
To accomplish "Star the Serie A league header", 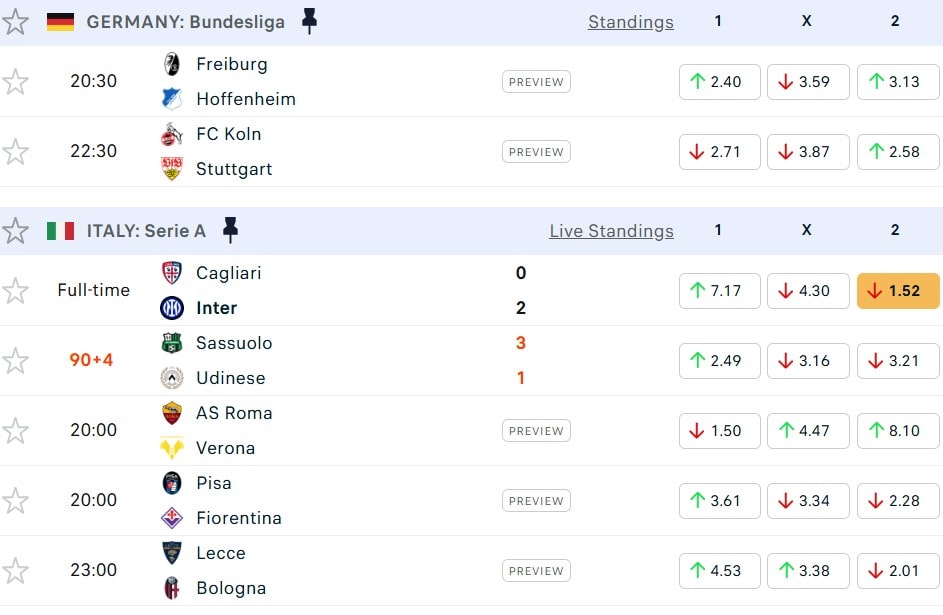I will [15, 230].
